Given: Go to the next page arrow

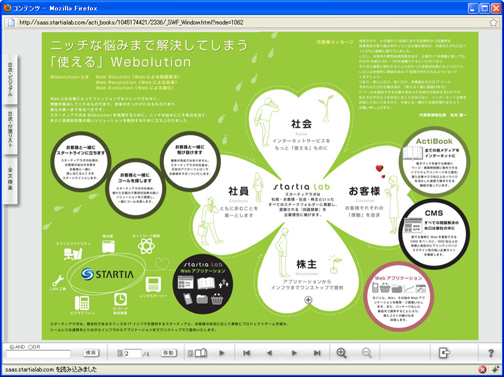Looking at the screenshot, I should pyautogui.click(x=294, y=353).
